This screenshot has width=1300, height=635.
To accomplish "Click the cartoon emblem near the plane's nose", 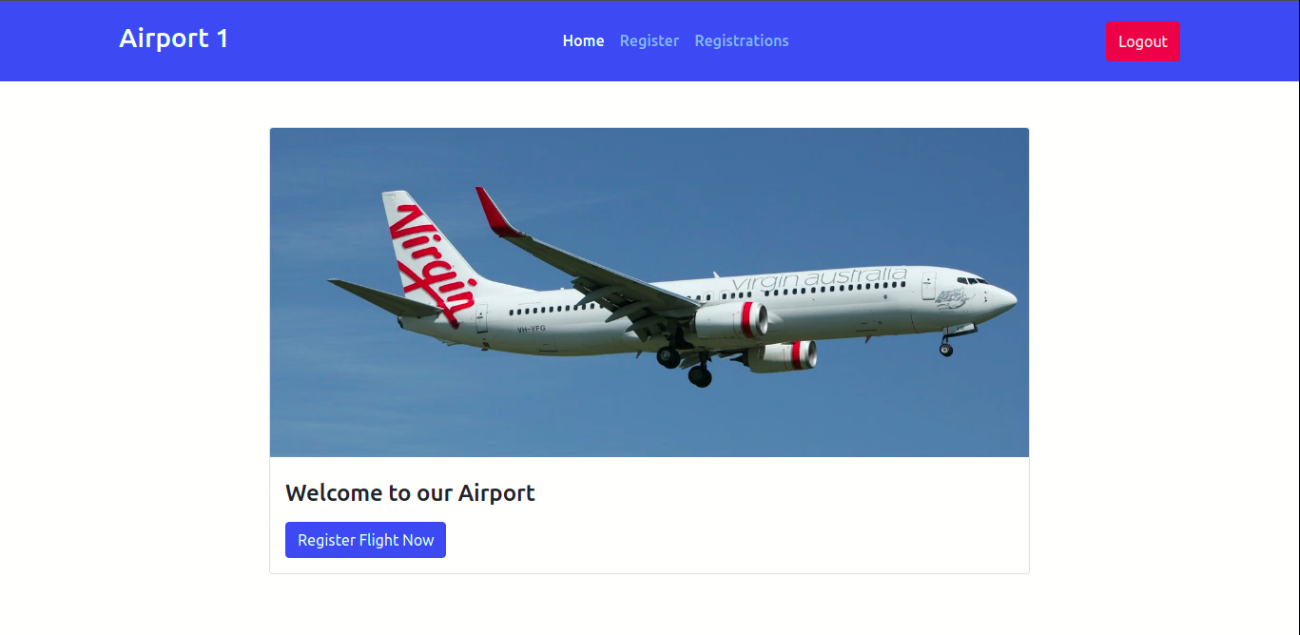I will 951,298.
